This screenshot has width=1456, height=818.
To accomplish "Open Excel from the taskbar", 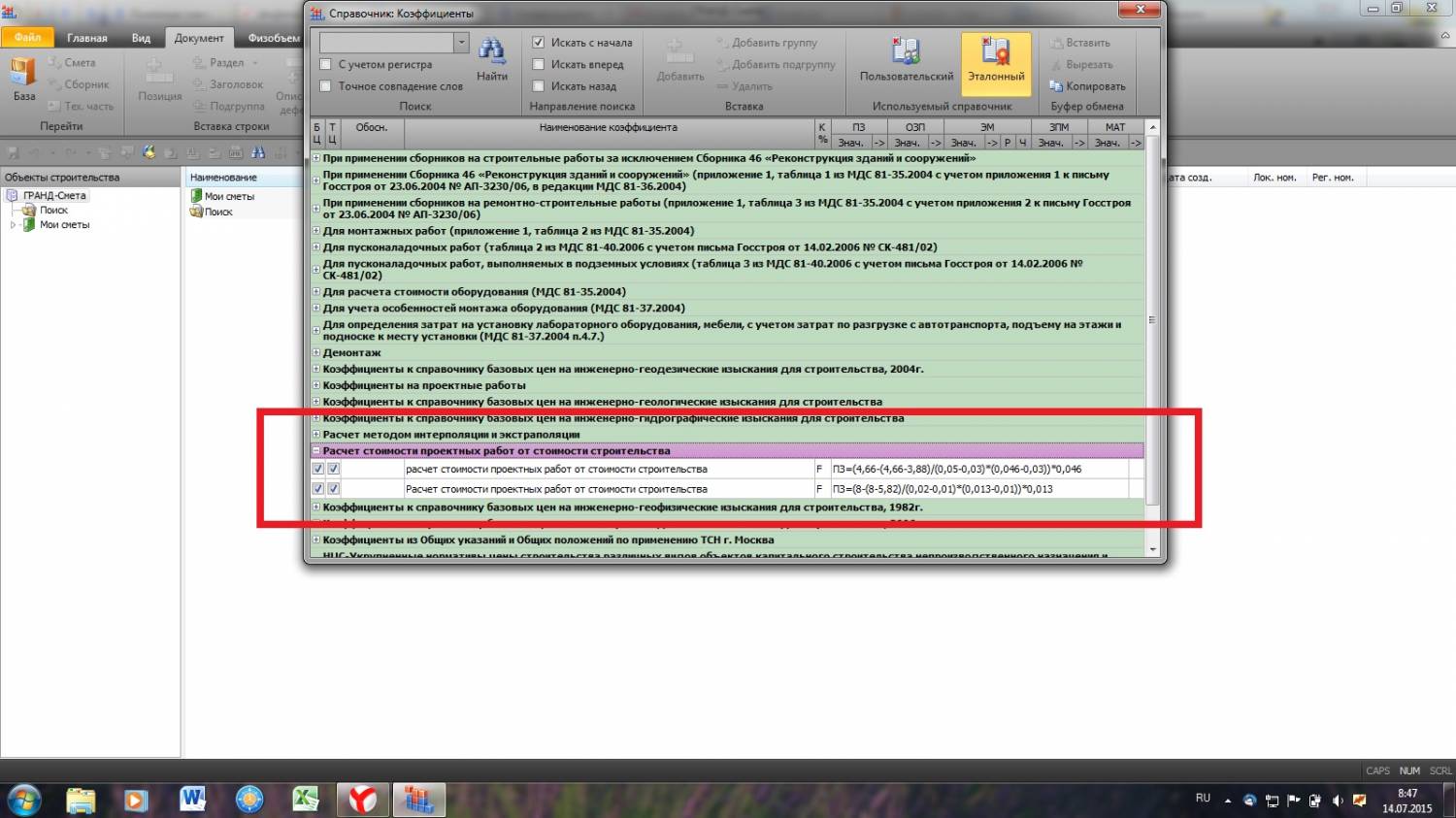I will click(x=306, y=800).
